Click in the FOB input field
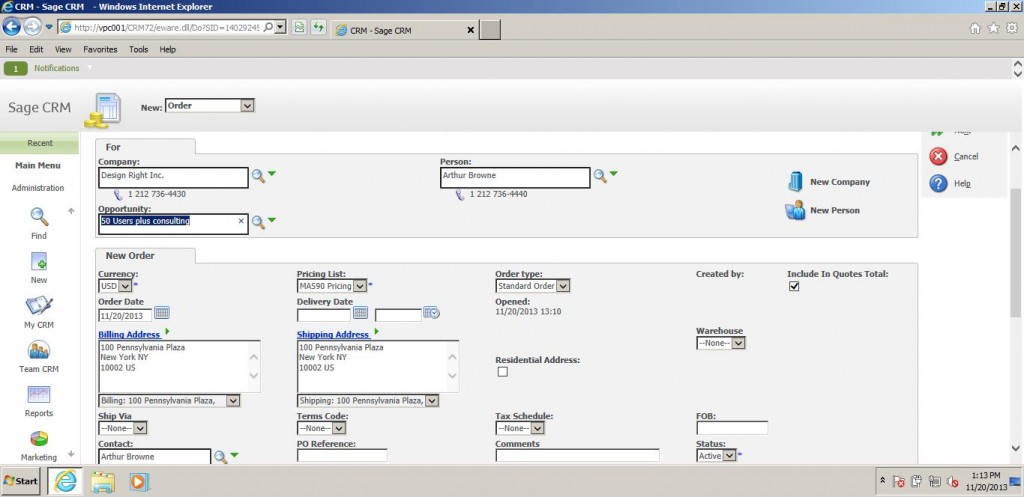This screenshot has width=1024, height=497. point(732,428)
